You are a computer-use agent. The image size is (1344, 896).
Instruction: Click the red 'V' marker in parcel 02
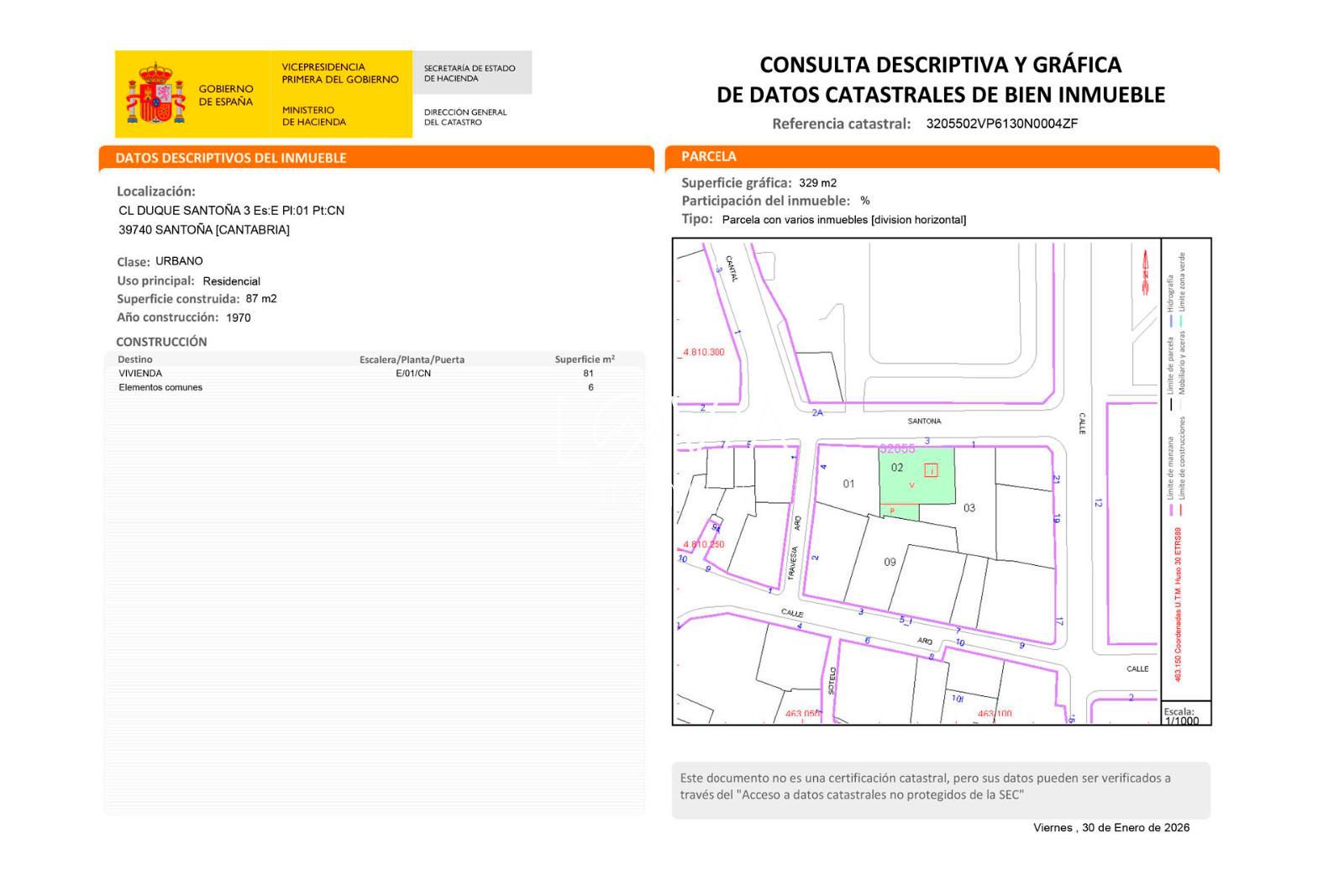pos(912,485)
